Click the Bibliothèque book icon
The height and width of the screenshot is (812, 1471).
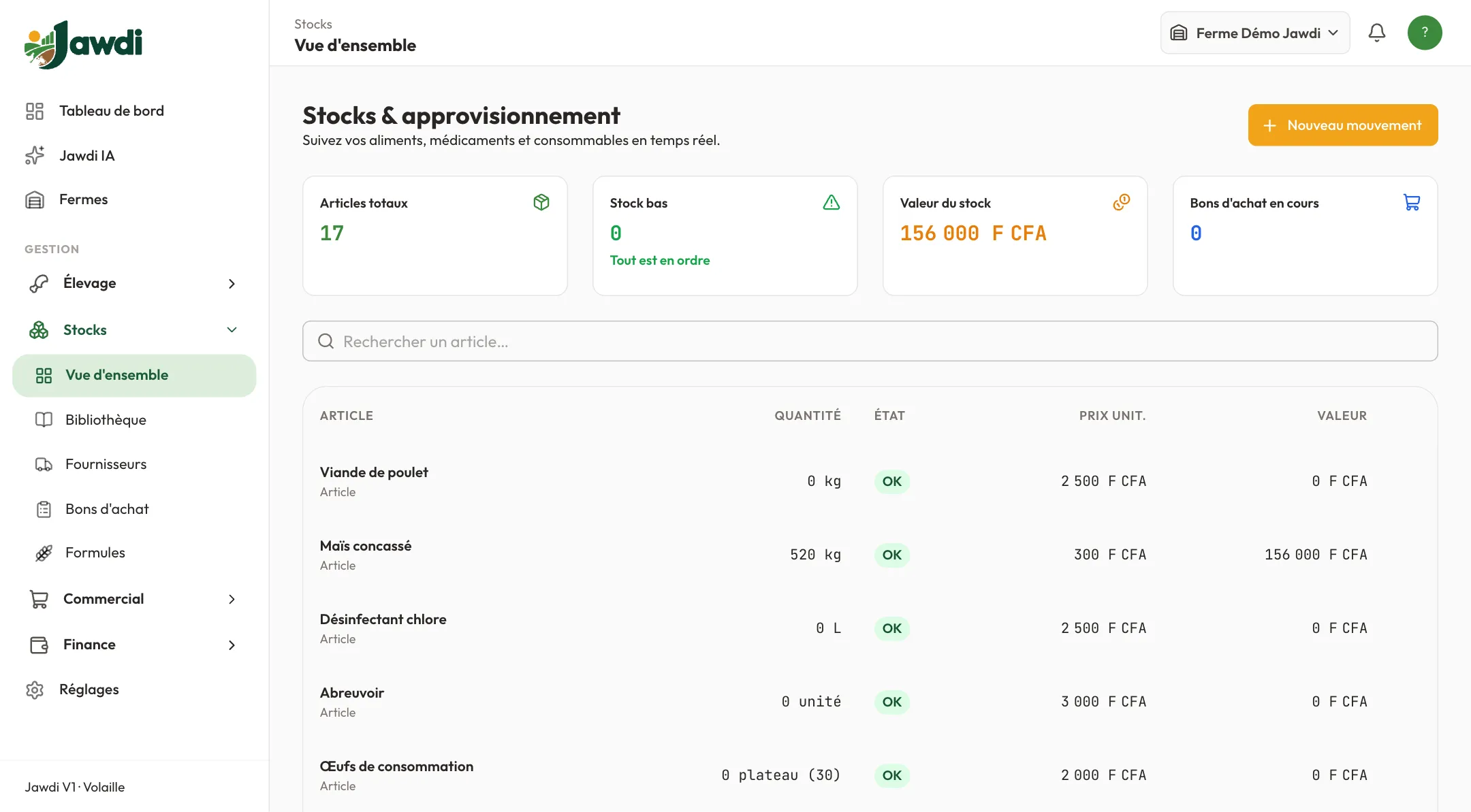click(x=44, y=420)
